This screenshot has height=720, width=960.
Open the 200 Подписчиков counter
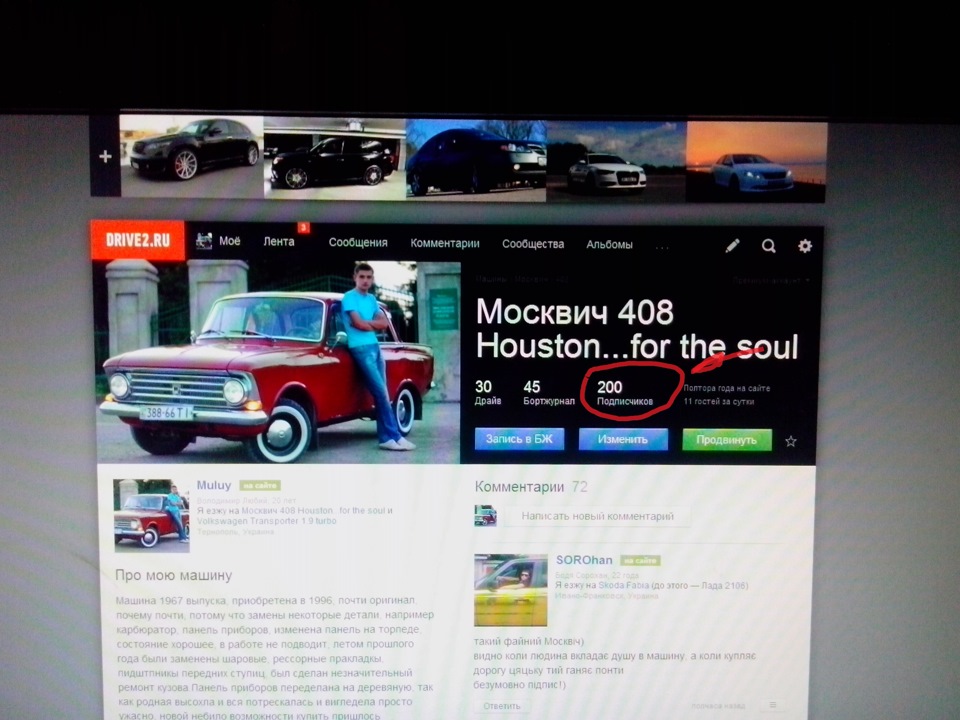(624, 394)
